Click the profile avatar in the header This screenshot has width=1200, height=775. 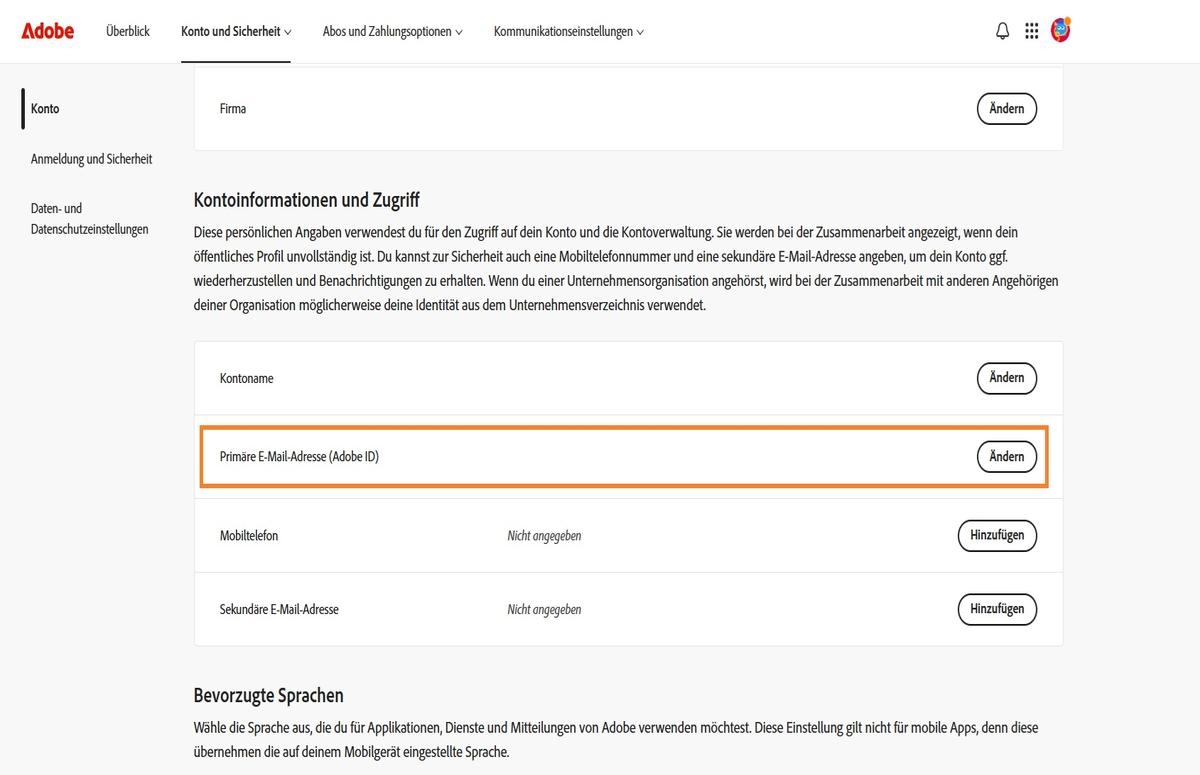coord(1060,30)
